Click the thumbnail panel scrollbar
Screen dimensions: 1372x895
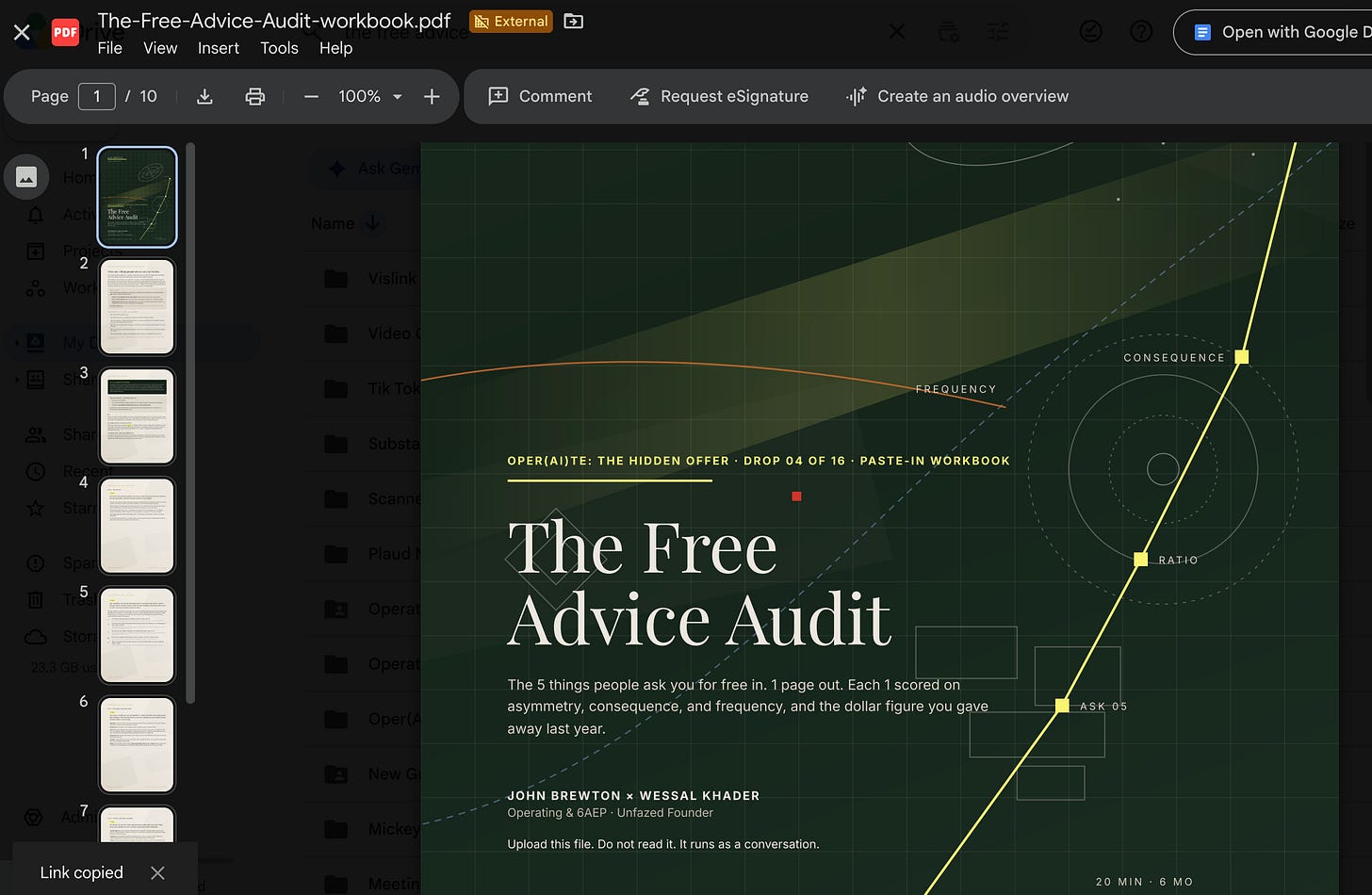pyautogui.click(x=190, y=423)
